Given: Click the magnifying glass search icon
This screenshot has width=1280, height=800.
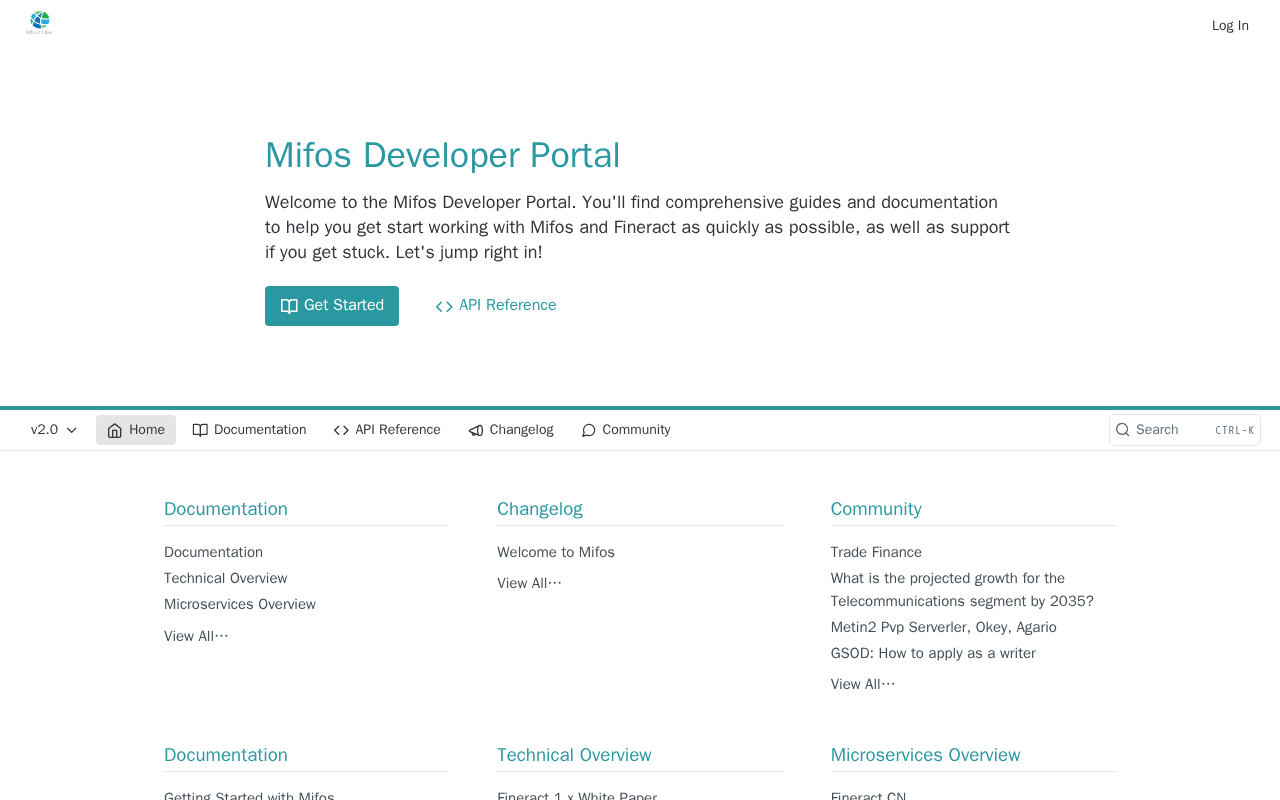Looking at the screenshot, I should coord(1123,430).
